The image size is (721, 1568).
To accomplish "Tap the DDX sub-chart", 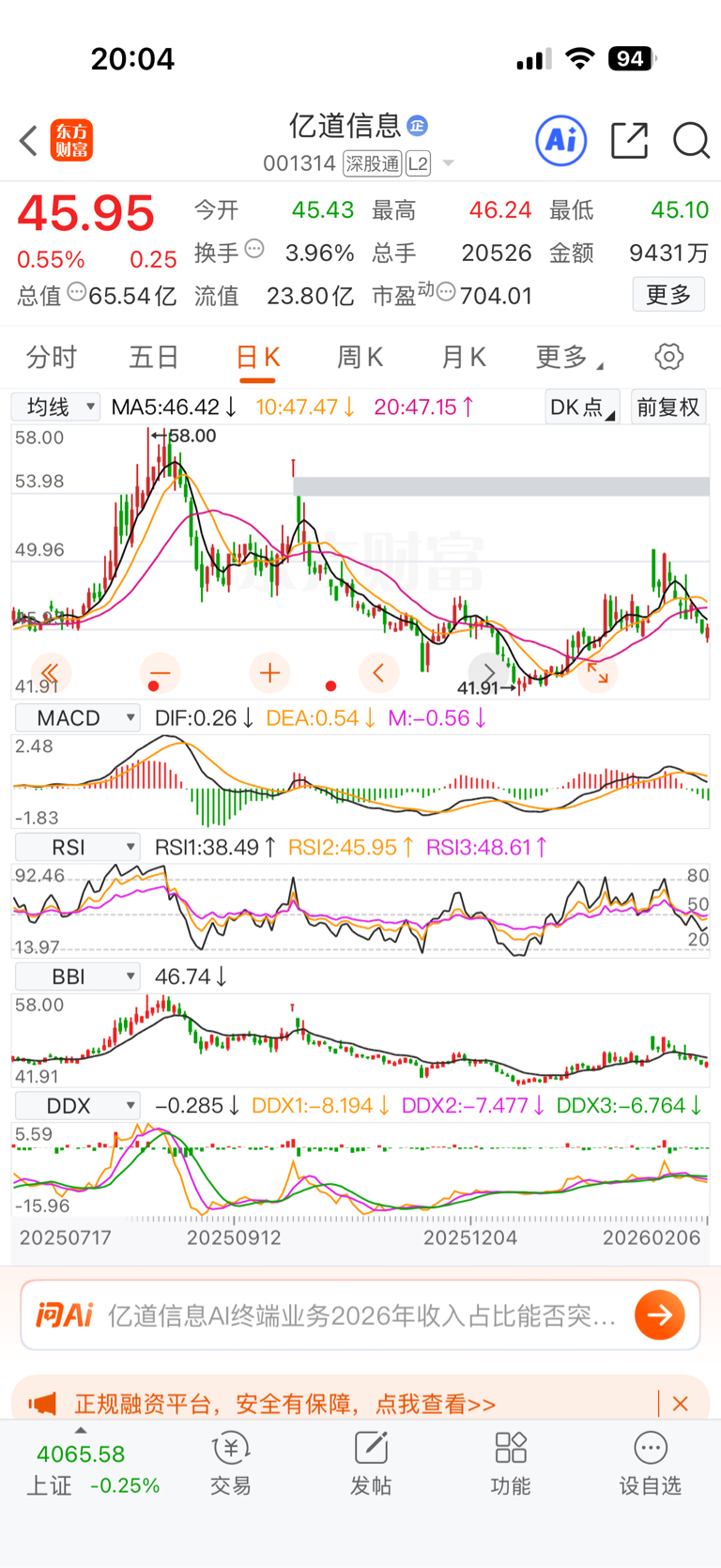I will [x=360, y=1170].
